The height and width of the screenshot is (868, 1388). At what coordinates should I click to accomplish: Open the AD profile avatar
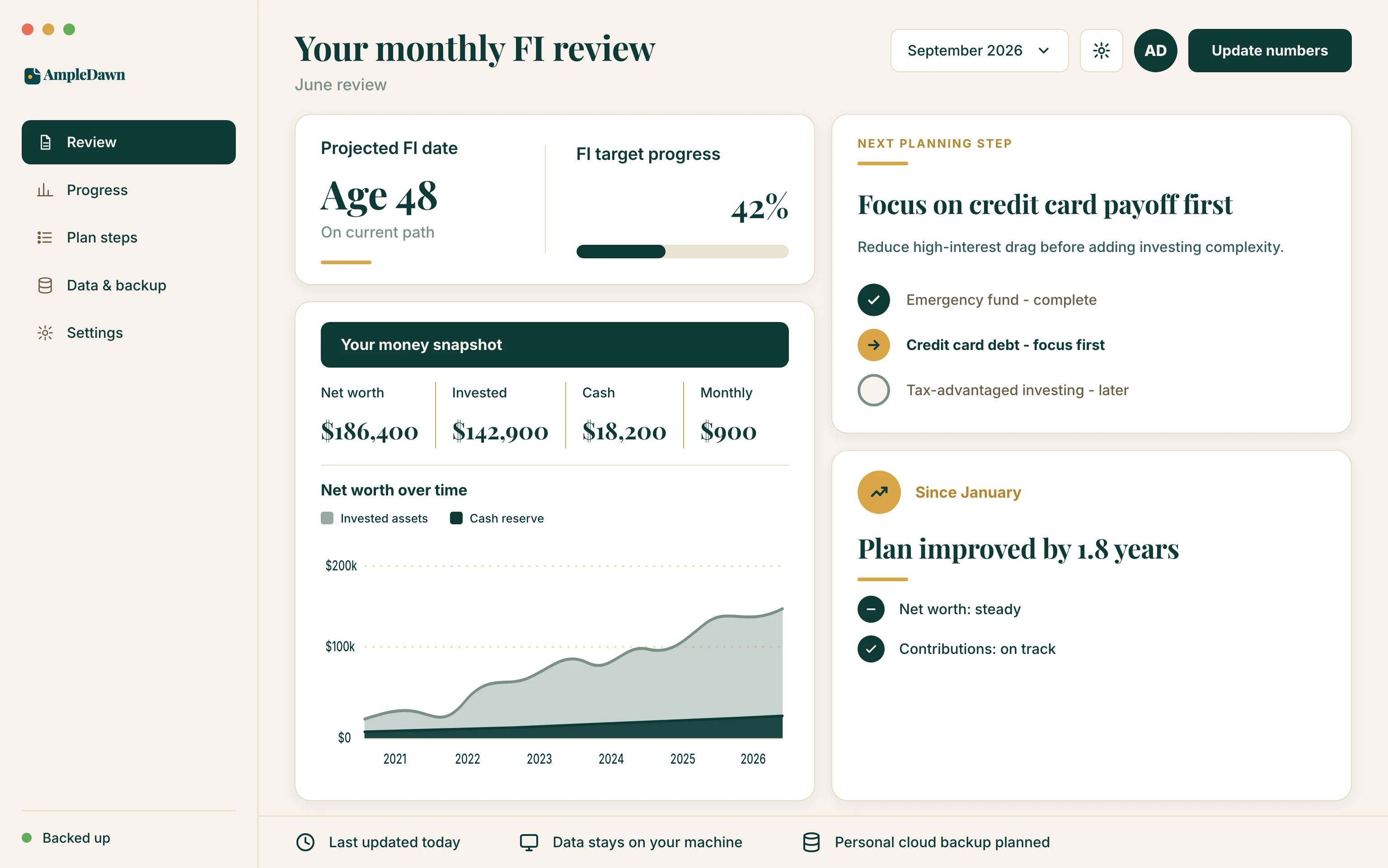(x=1155, y=51)
